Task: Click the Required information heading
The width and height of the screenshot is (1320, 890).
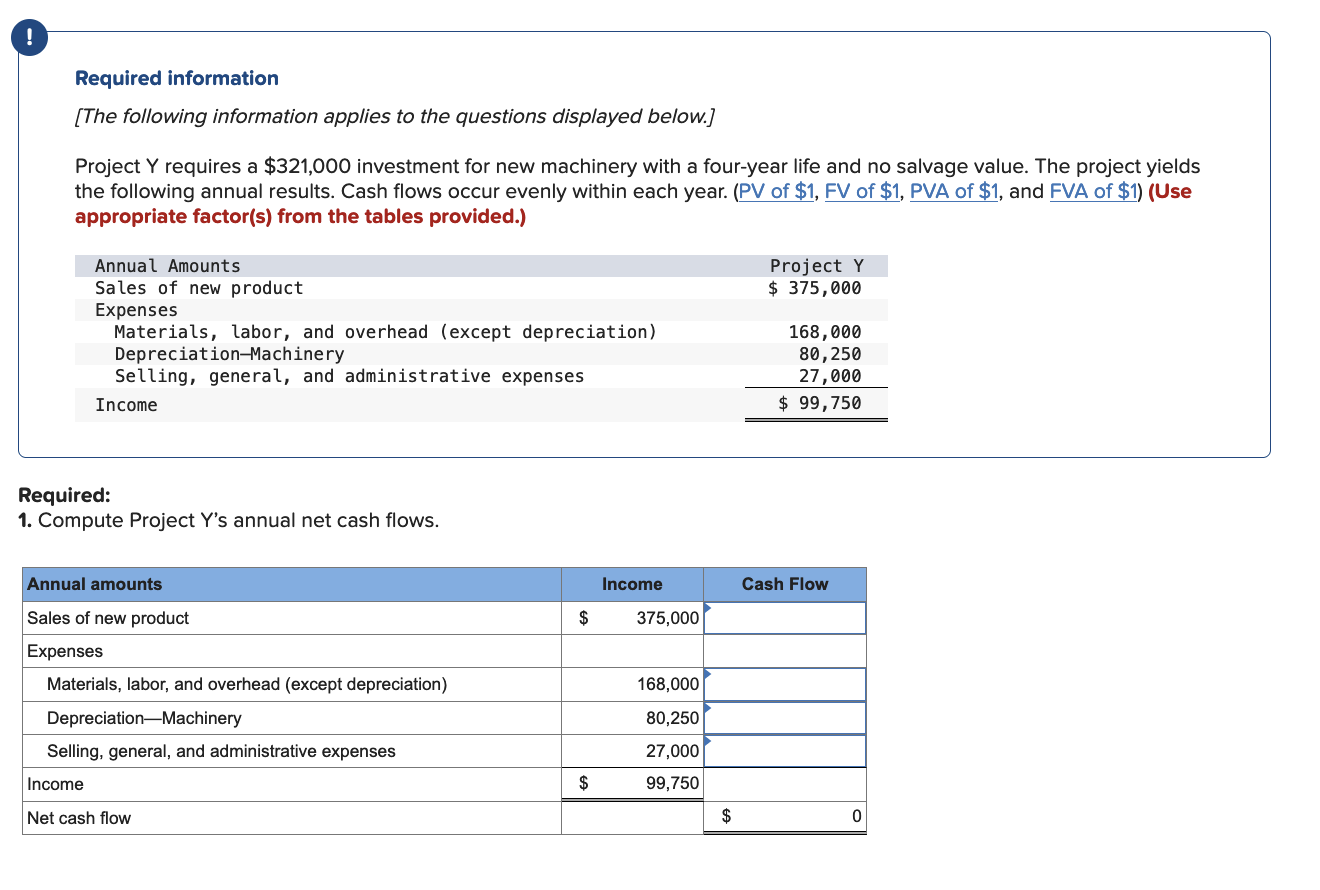Action: (x=177, y=78)
